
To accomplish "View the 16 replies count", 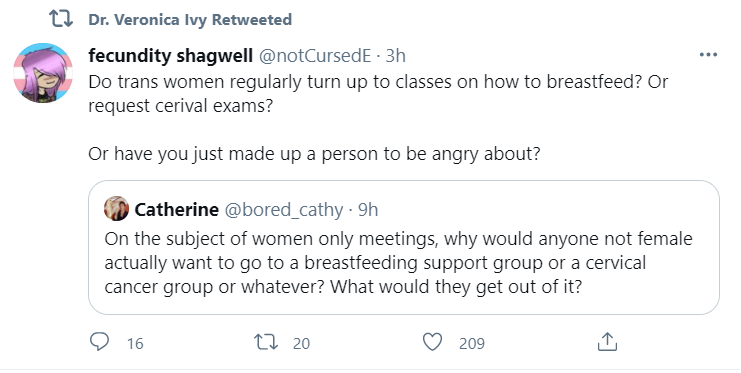I will (135, 343).
